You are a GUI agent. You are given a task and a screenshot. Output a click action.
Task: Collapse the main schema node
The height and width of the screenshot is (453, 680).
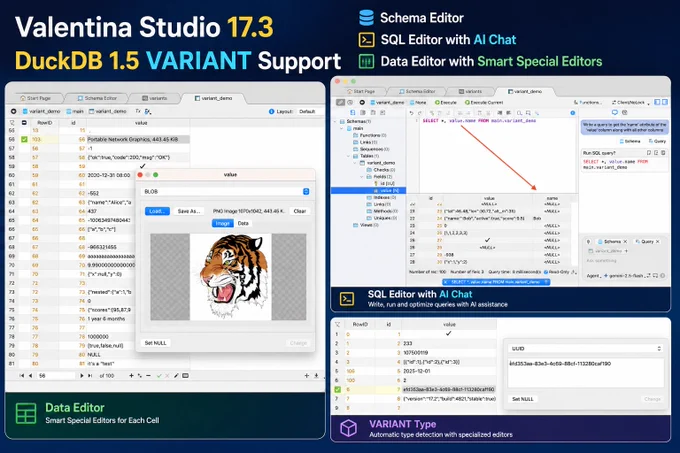tap(342, 129)
